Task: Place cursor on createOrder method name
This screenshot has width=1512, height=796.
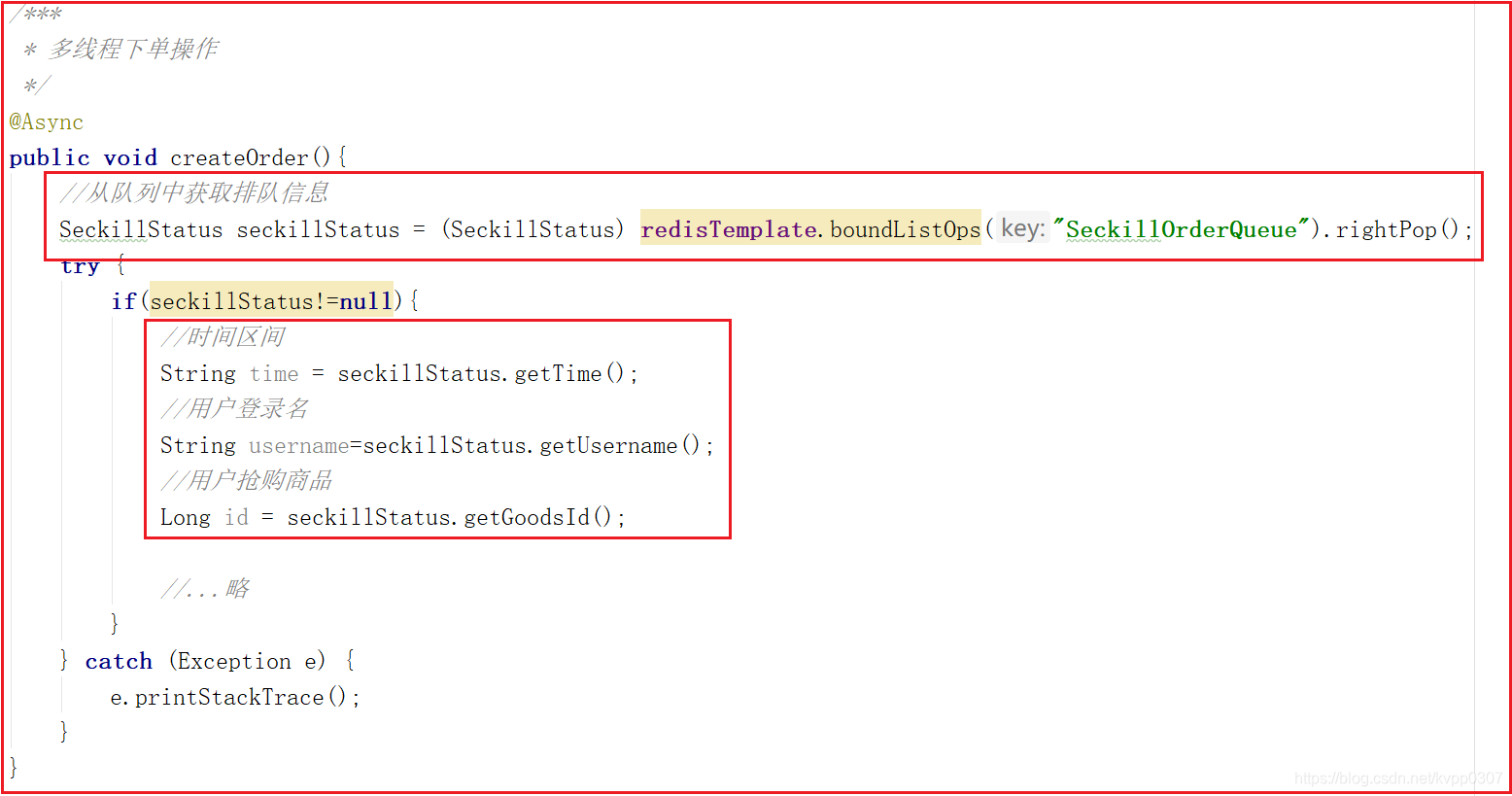Action: (x=239, y=157)
